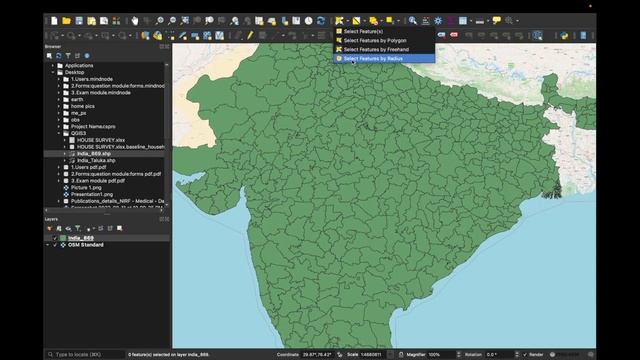Collapse the Desktop folder

click(x=53, y=72)
